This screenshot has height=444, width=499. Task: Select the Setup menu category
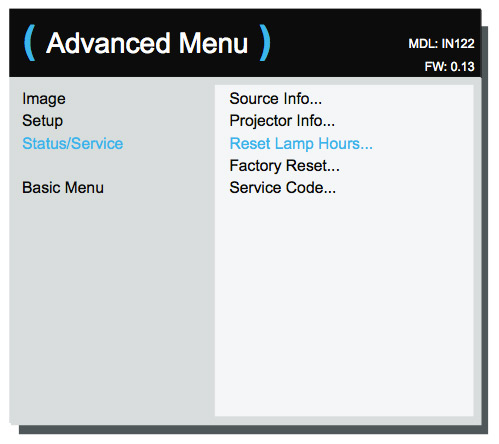click(42, 121)
